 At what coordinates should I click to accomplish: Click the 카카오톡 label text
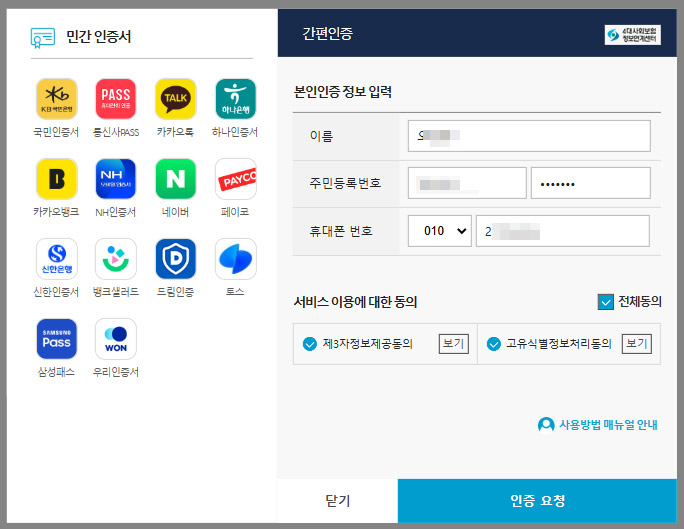175,132
